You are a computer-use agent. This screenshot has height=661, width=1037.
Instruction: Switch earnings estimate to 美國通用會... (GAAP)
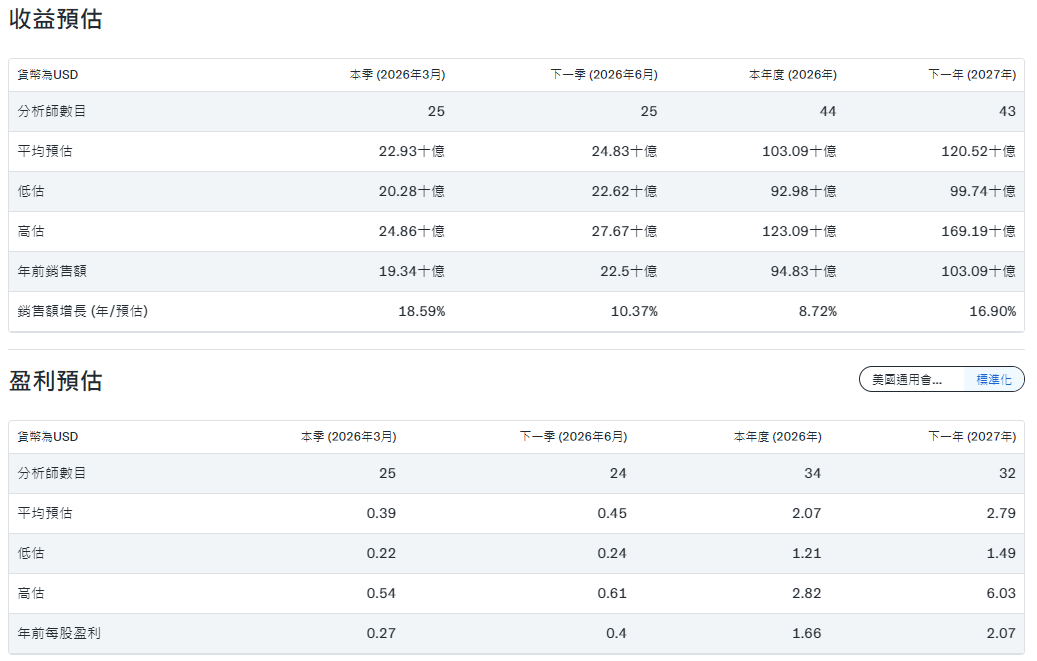(907, 380)
